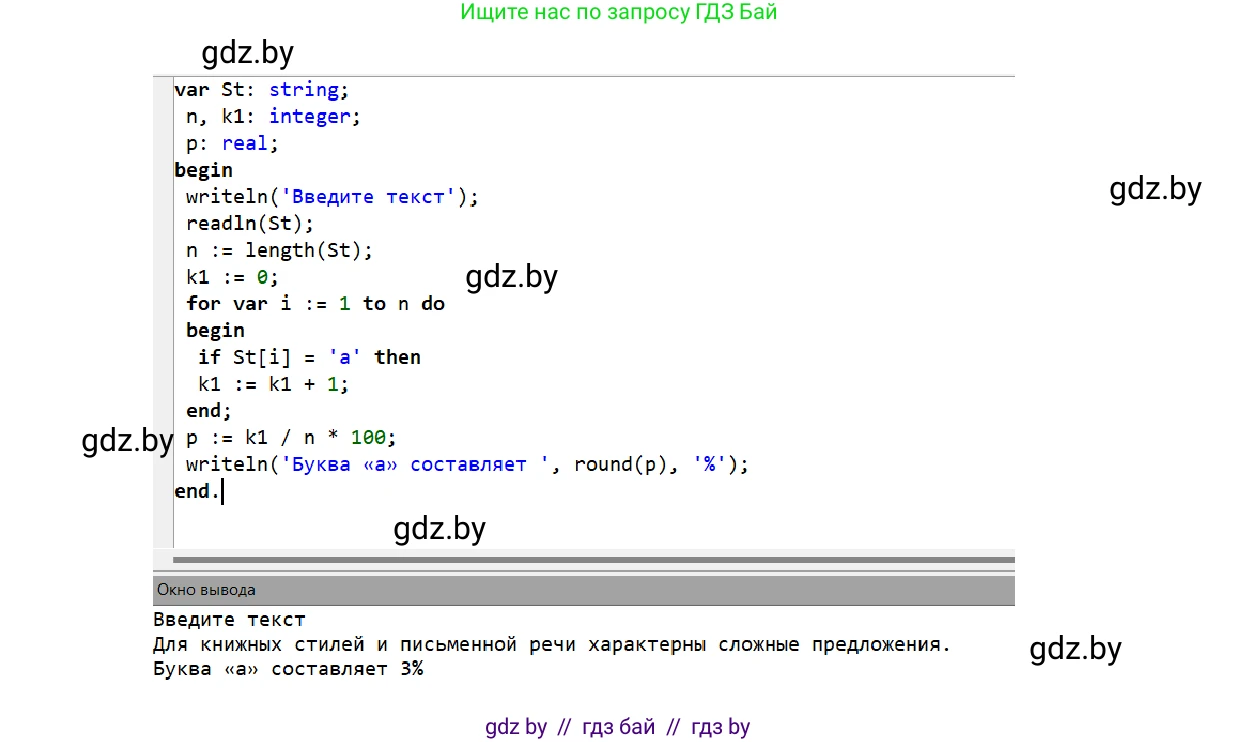The height and width of the screenshot is (742, 1239).
Task: Click the 'p: real;' declaration line
Action: (232, 144)
